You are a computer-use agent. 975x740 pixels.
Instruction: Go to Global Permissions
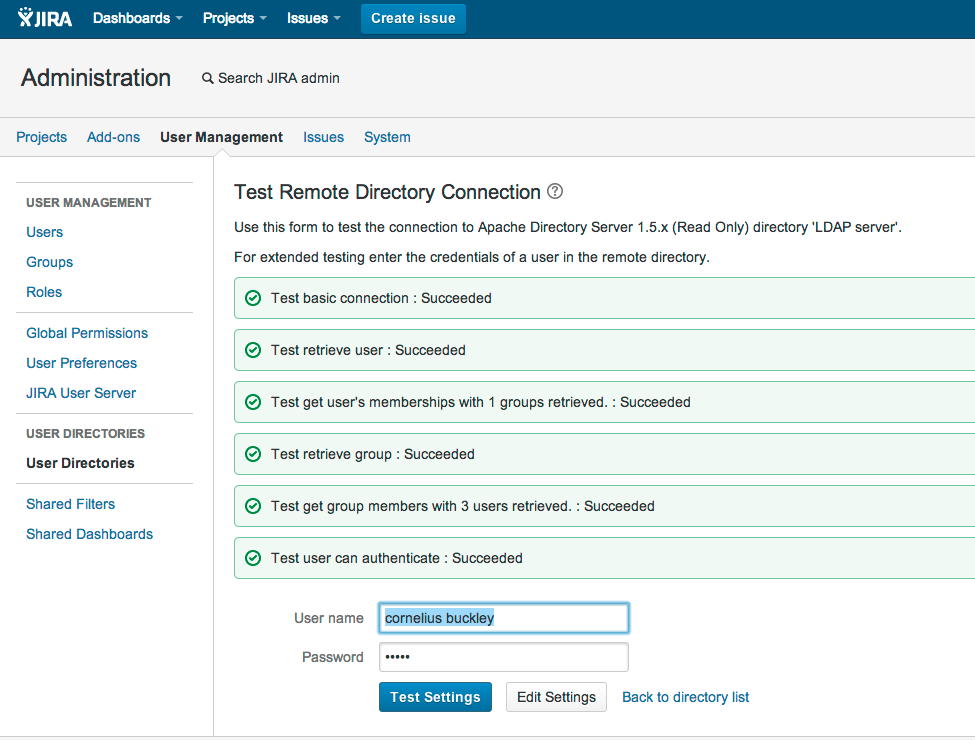pos(87,333)
